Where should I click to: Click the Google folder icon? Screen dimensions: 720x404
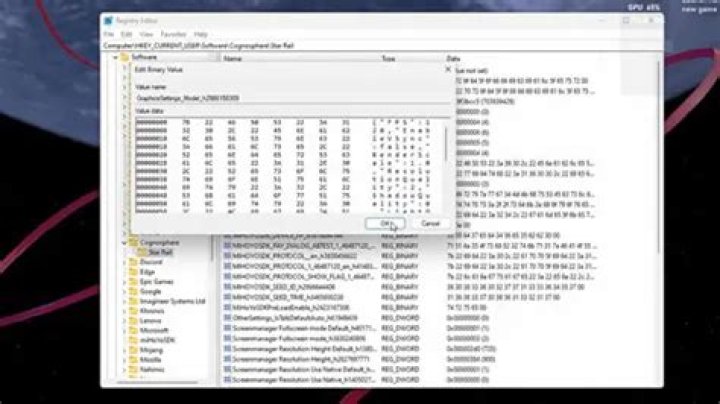click(x=134, y=291)
